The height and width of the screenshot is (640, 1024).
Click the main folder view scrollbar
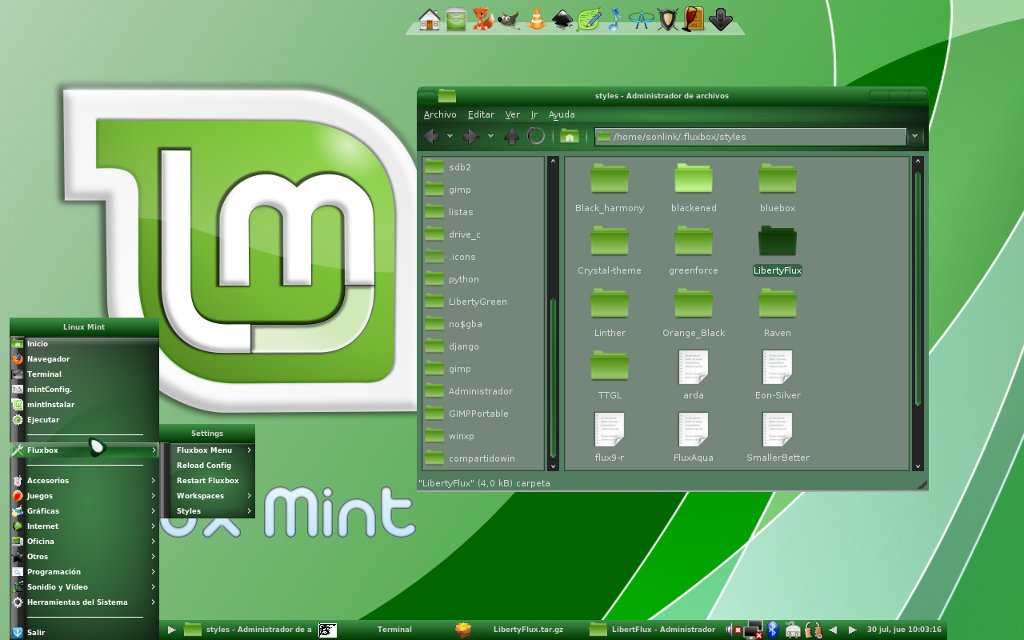918,313
